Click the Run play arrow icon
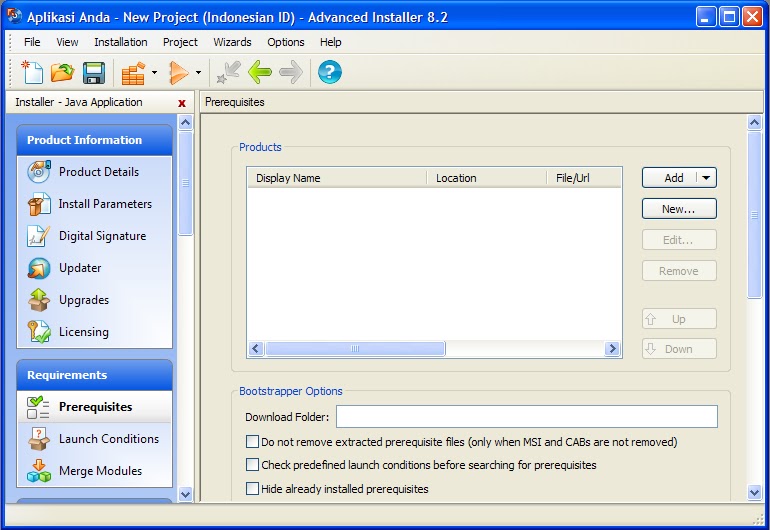The image size is (770, 530). click(x=179, y=73)
